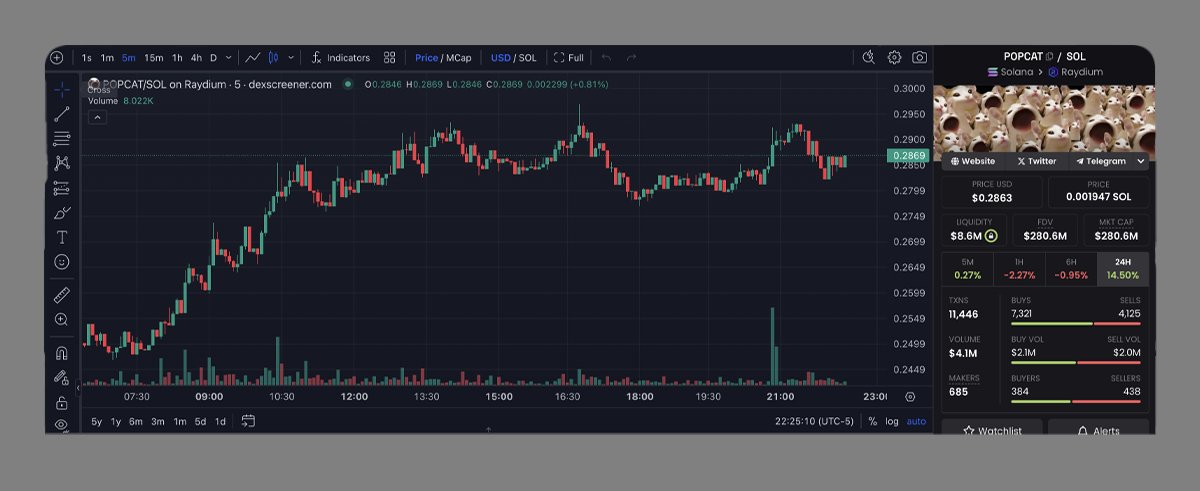Select the ruler measure tool
The width and height of the screenshot is (1200, 491).
(x=62, y=295)
